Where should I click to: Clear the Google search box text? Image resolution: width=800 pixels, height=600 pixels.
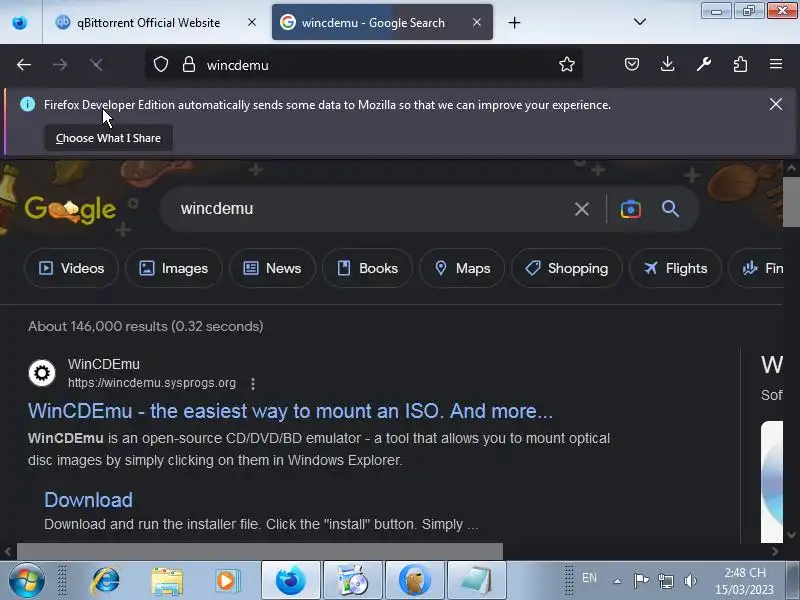pyautogui.click(x=582, y=209)
